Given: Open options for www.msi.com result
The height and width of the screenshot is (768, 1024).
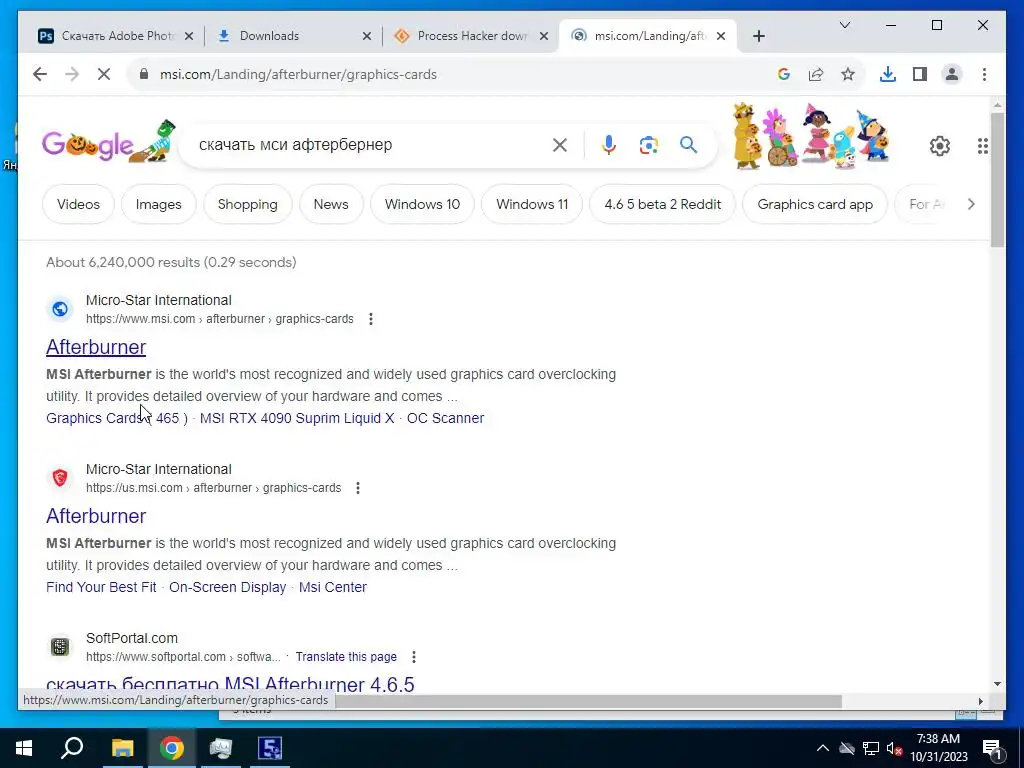Looking at the screenshot, I should click(371, 319).
